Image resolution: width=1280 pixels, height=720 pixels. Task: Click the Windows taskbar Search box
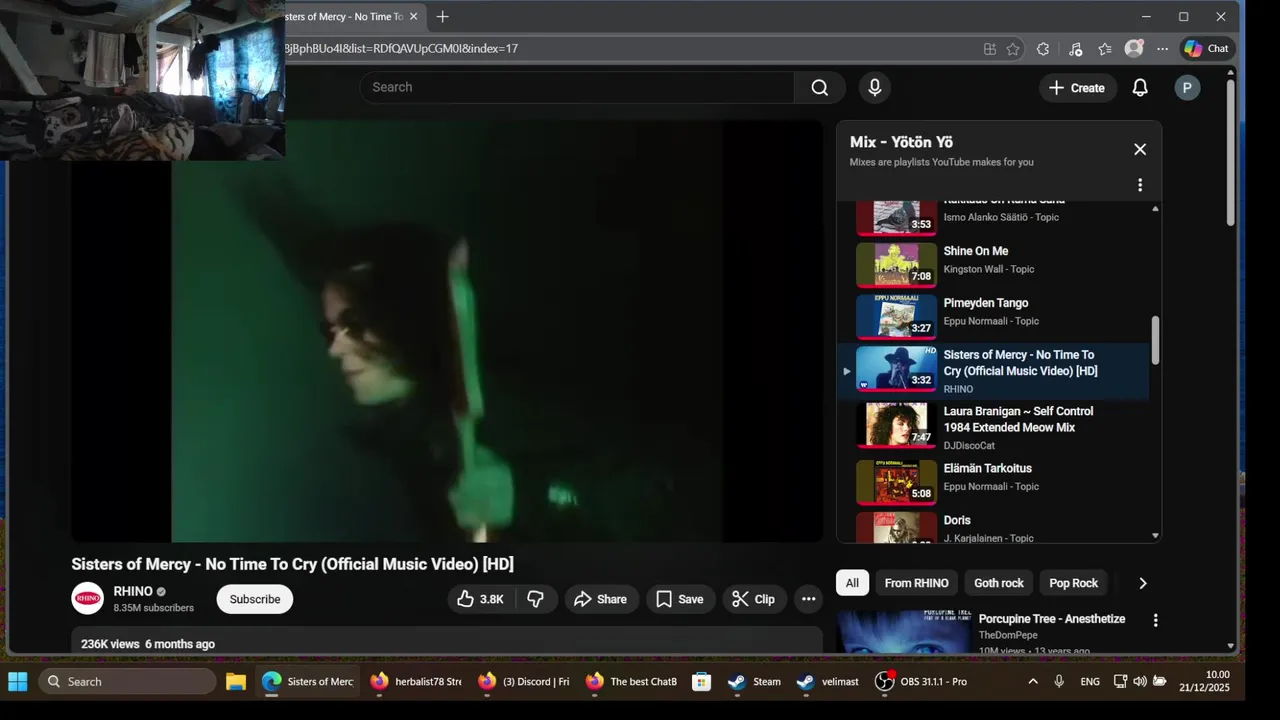[127, 682]
